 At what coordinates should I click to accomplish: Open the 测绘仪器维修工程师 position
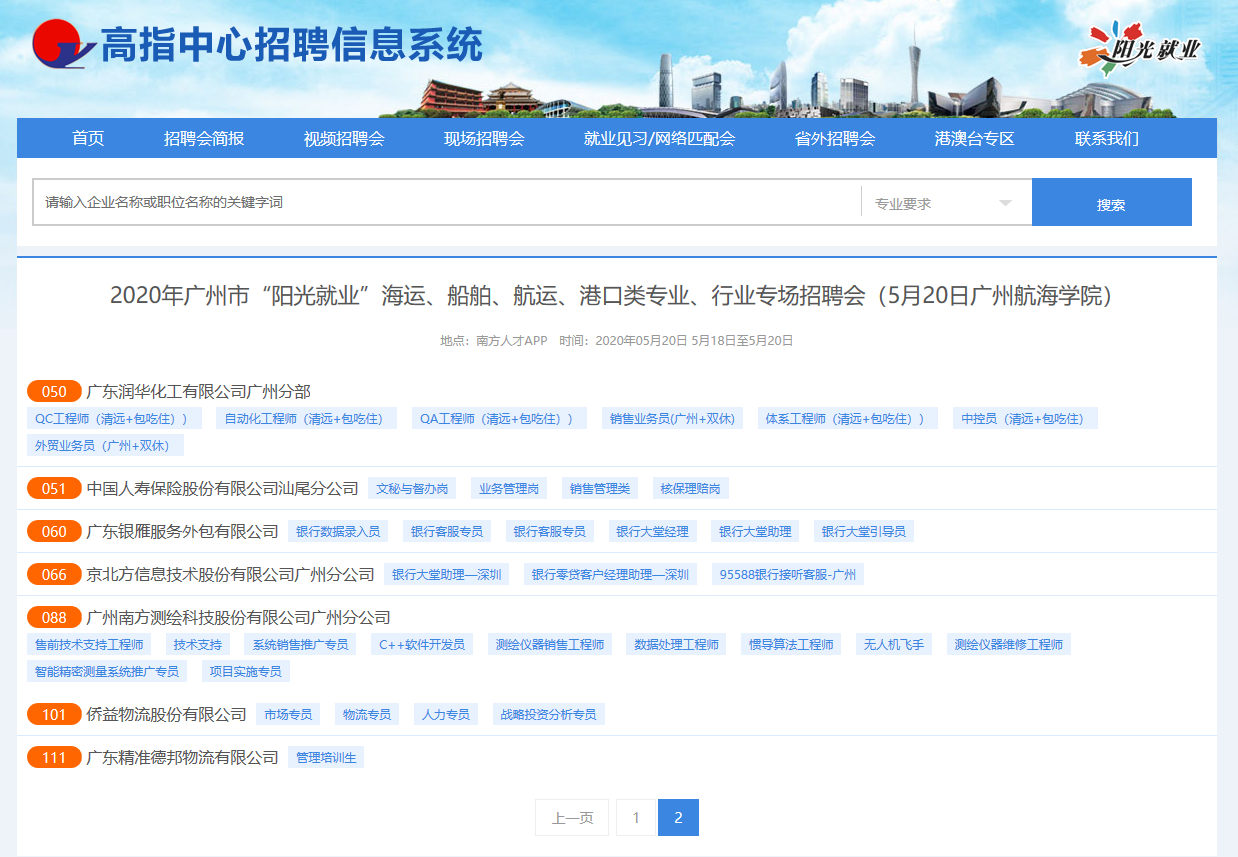[1009, 644]
